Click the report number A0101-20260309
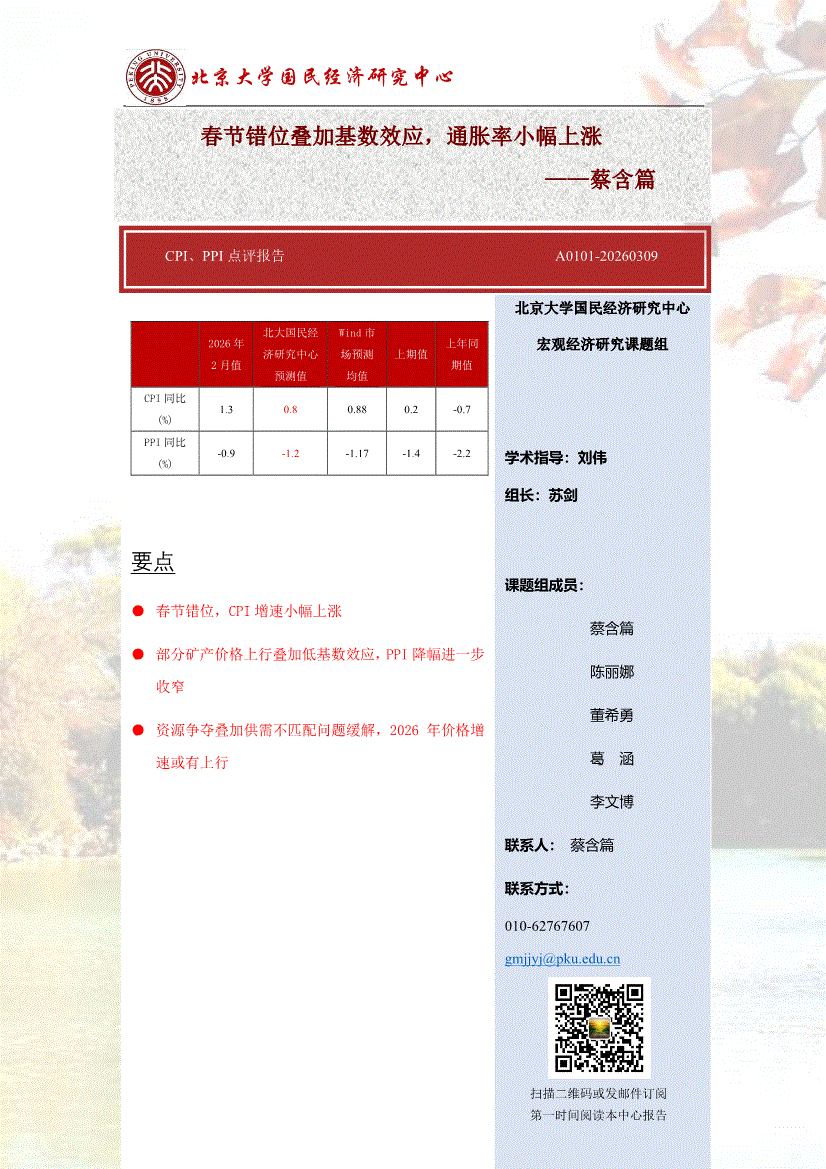Image resolution: width=826 pixels, height=1169 pixels. point(606,256)
